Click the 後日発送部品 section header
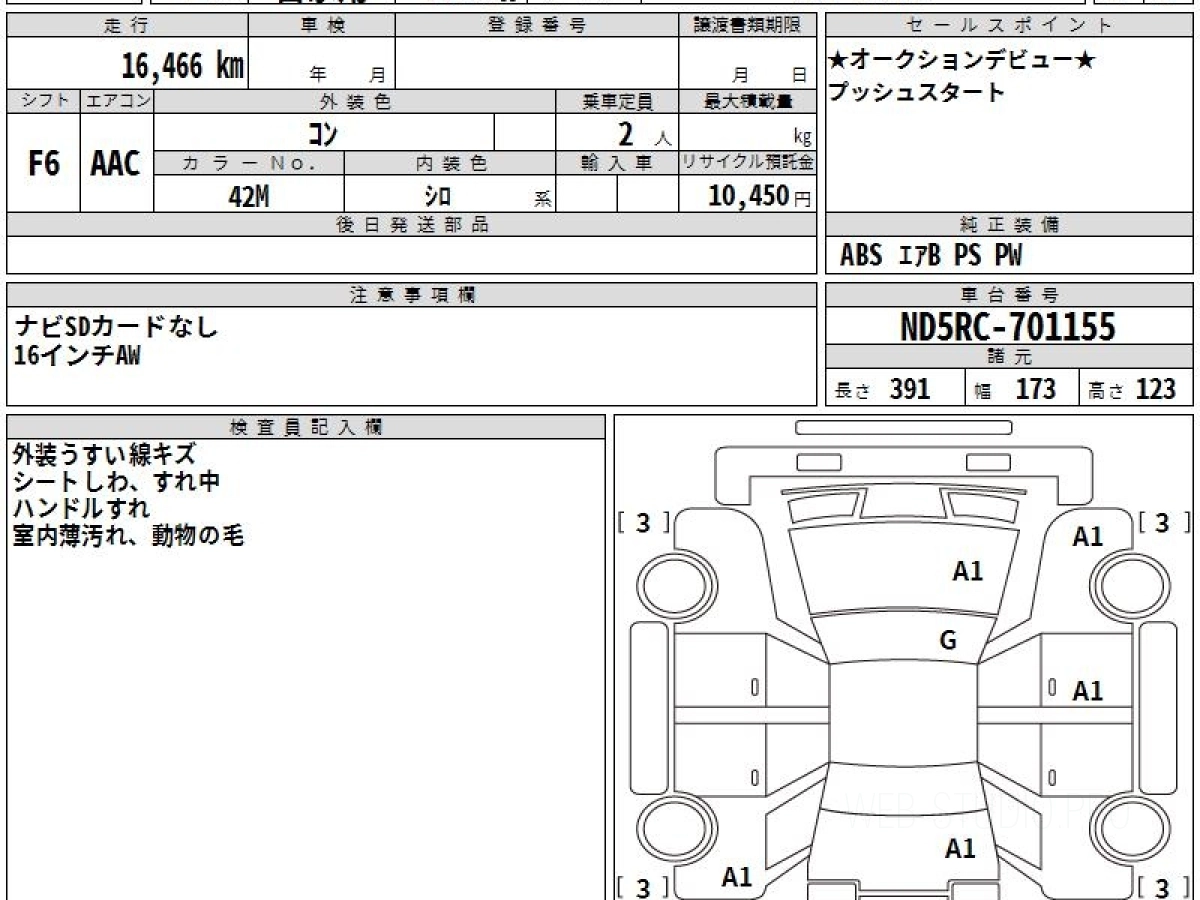1200x900 pixels. click(412, 225)
